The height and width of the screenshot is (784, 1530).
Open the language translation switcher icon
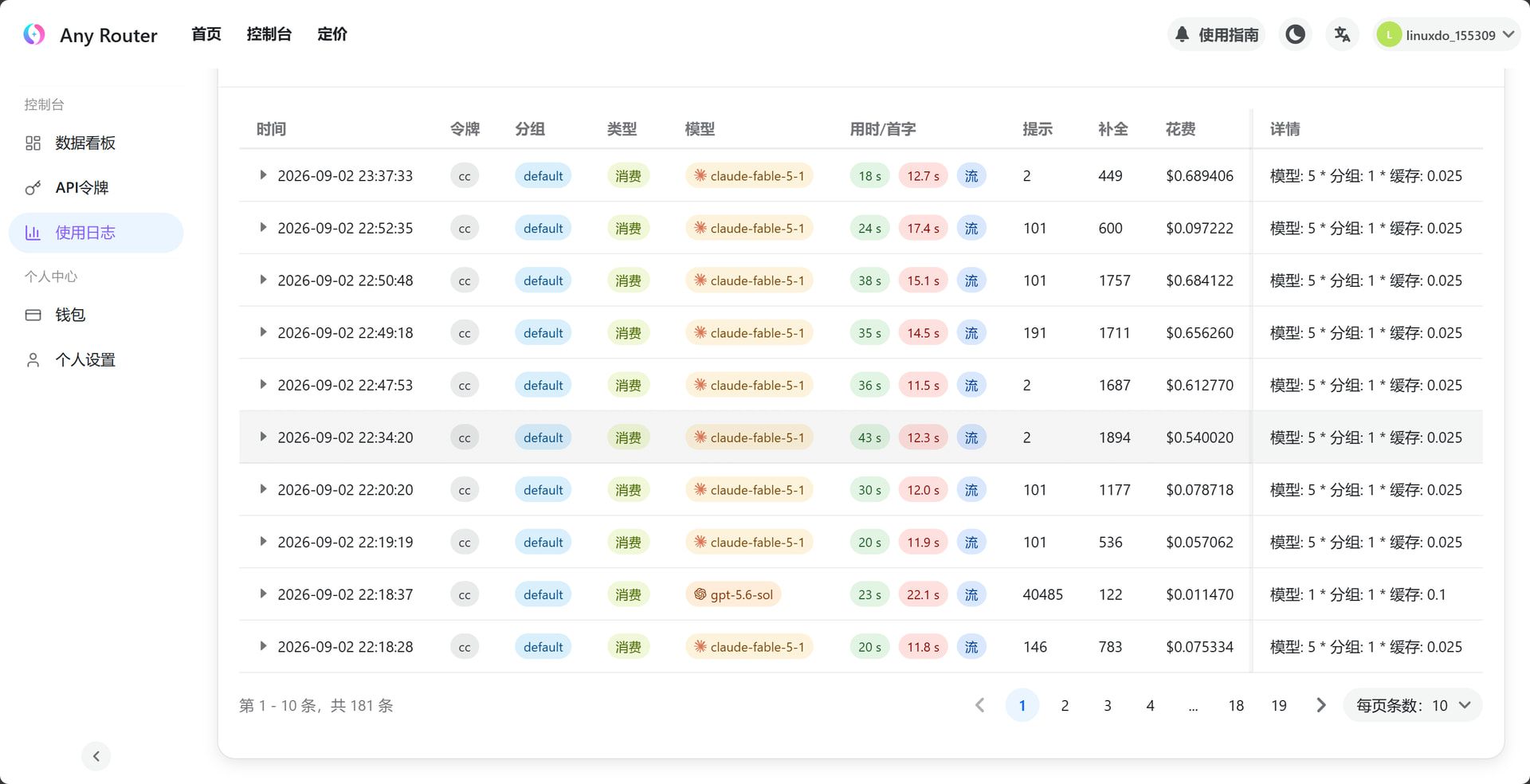tap(1343, 34)
